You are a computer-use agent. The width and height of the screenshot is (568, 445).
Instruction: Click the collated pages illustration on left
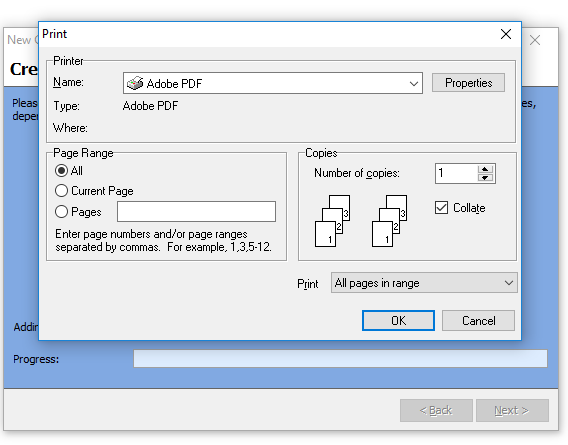pos(333,221)
